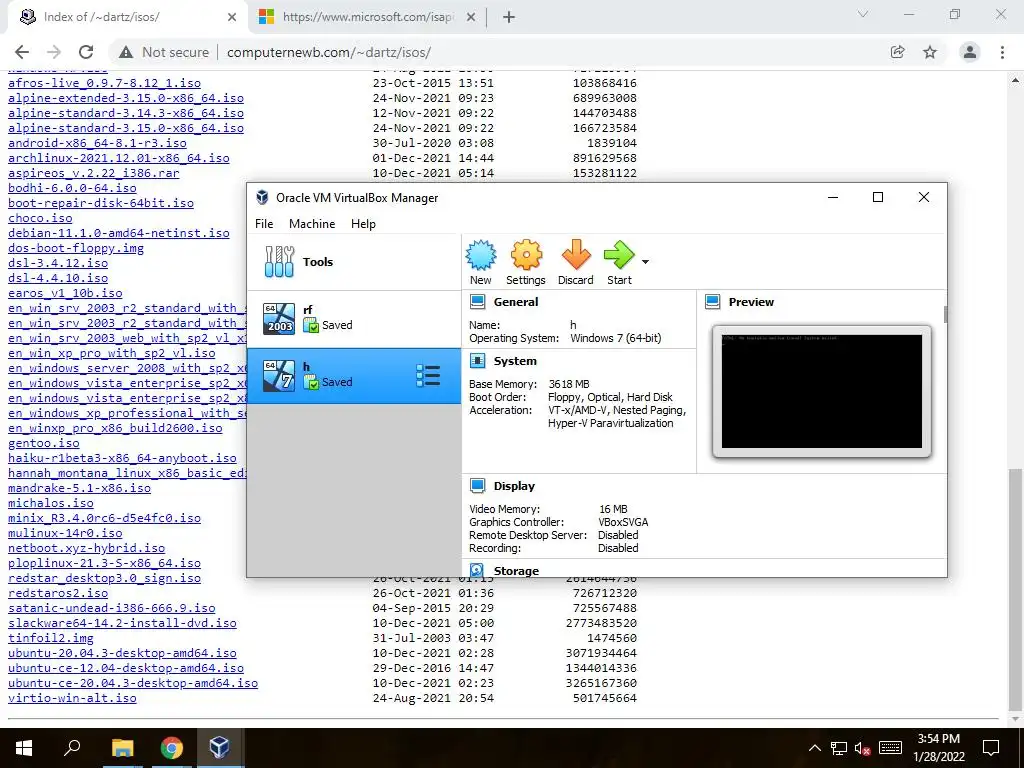The height and width of the screenshot is (768, 1024).
Task: Select the rf virtual machine
Action: [x=354, y=318]
